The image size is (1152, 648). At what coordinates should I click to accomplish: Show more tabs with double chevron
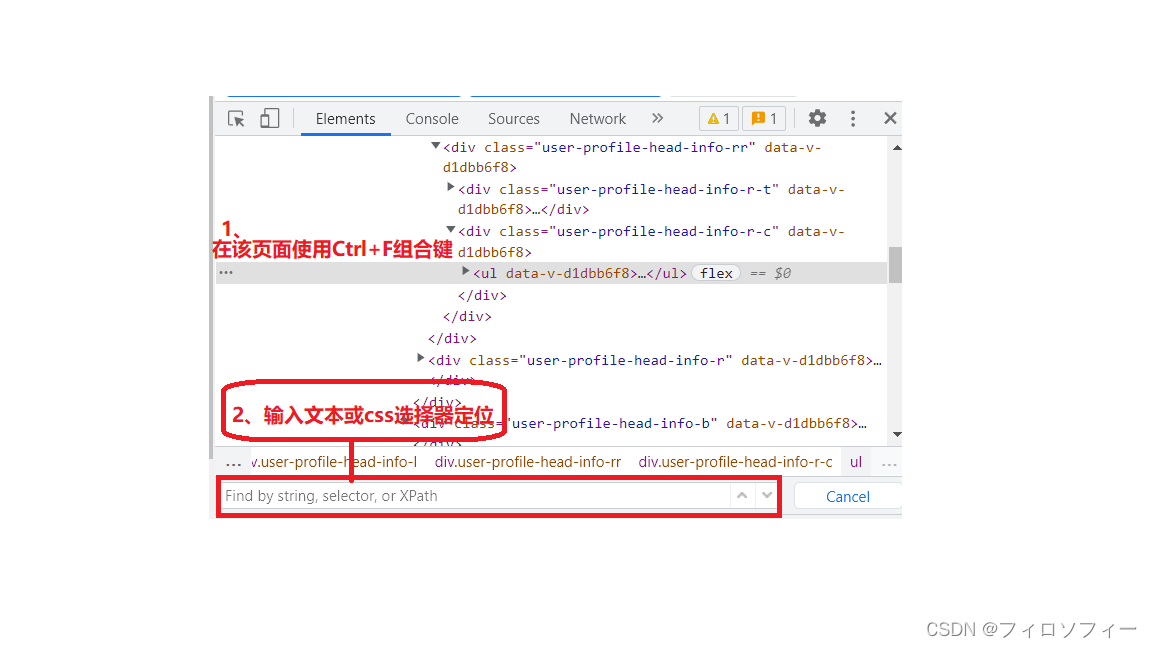658,118
